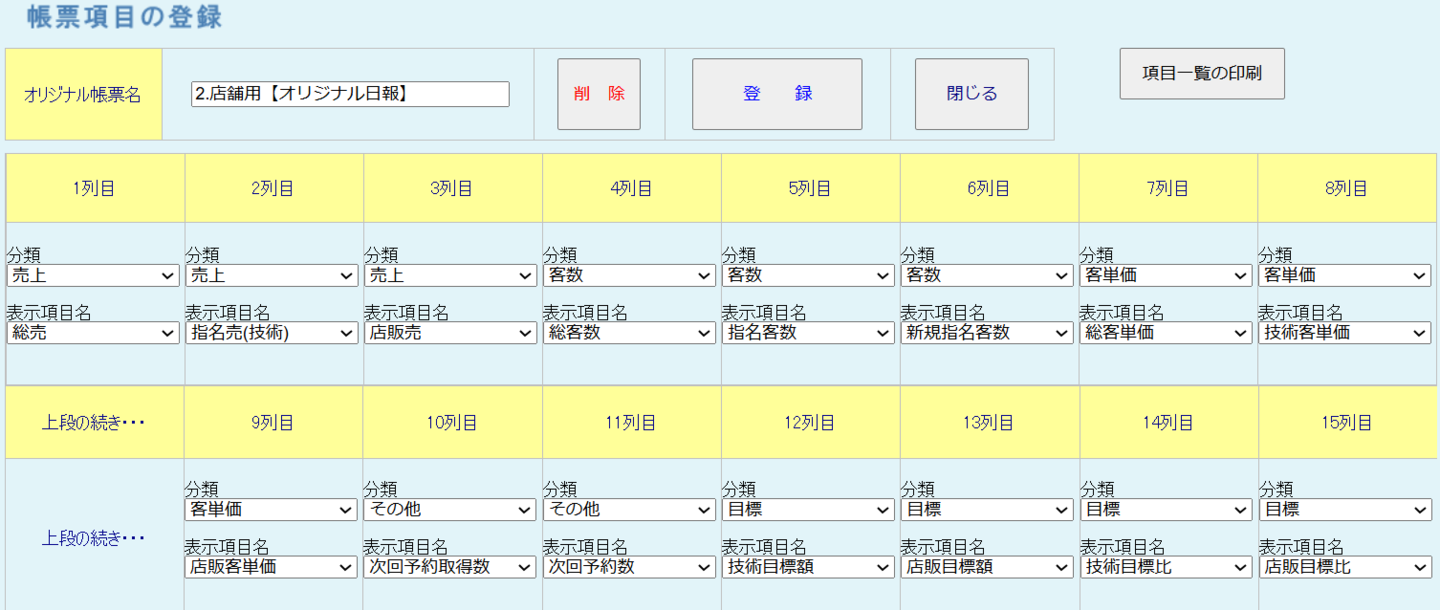Image resolution: width=1440 pixels, height=610 pixels.
Task: Open the 店販客単価 dropdown in 9列目
Action: [271, 567]
